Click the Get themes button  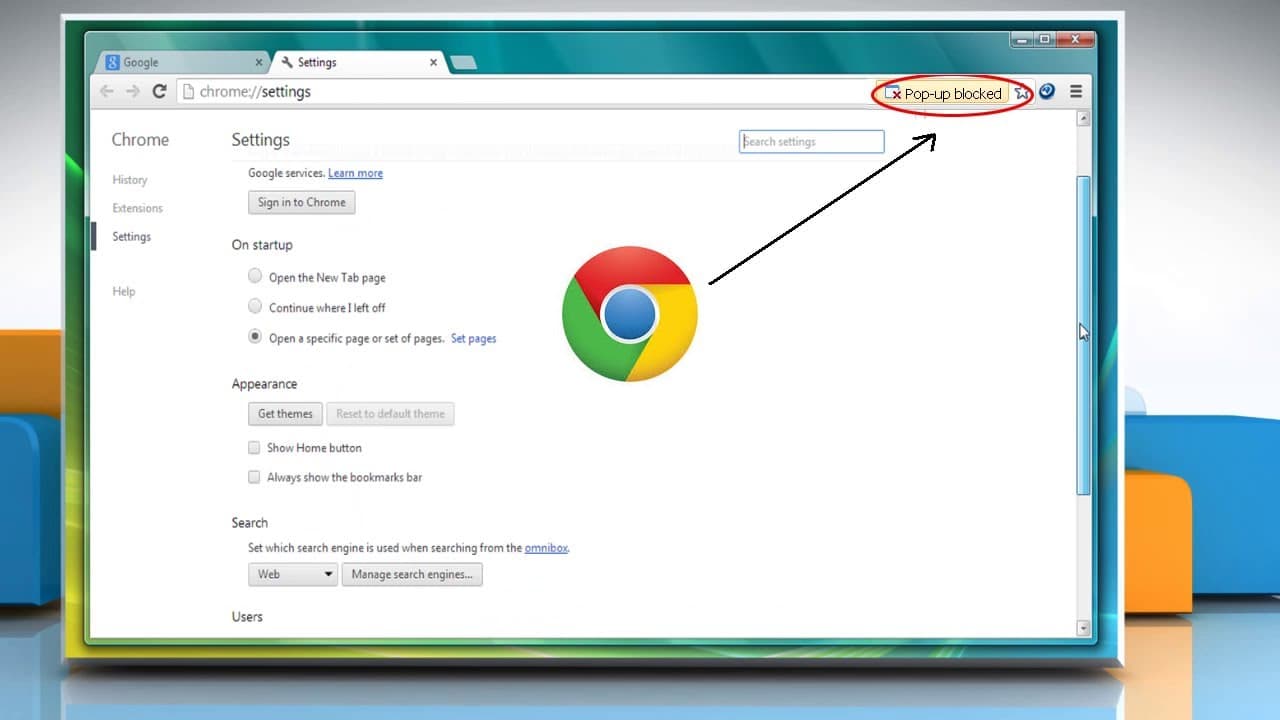click(285, 414)
